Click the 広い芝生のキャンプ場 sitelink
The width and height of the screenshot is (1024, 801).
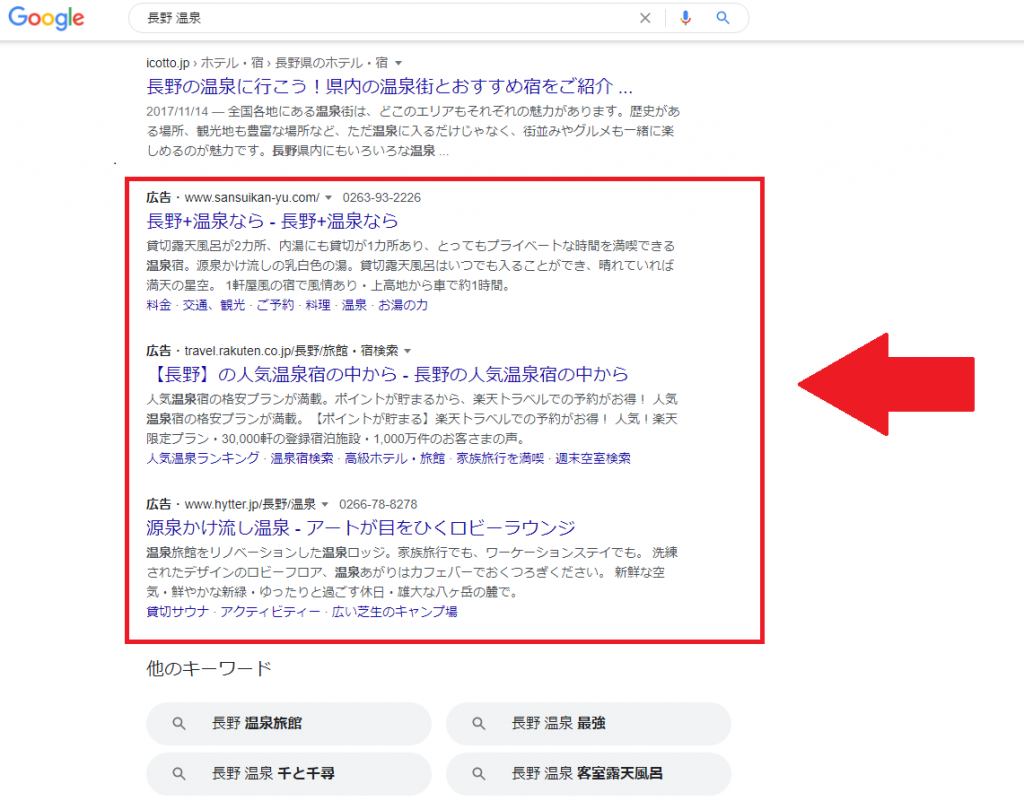[394, 612]
